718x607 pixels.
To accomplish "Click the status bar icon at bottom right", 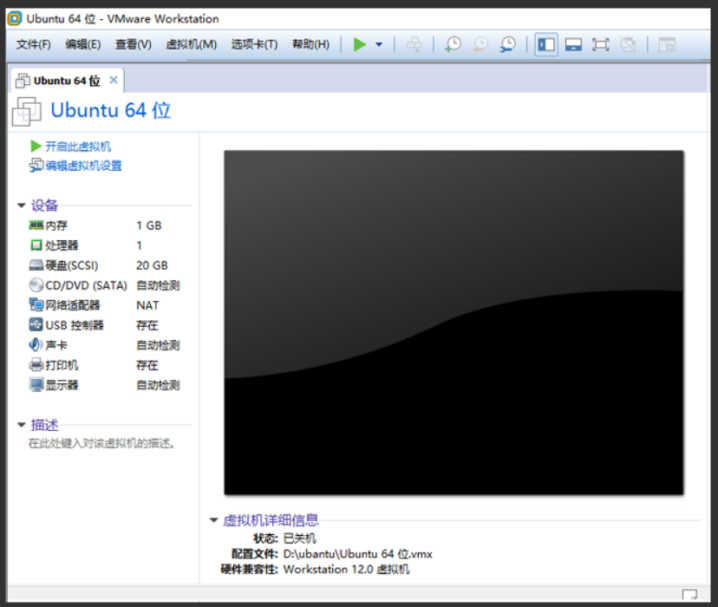I will [690, 594].
